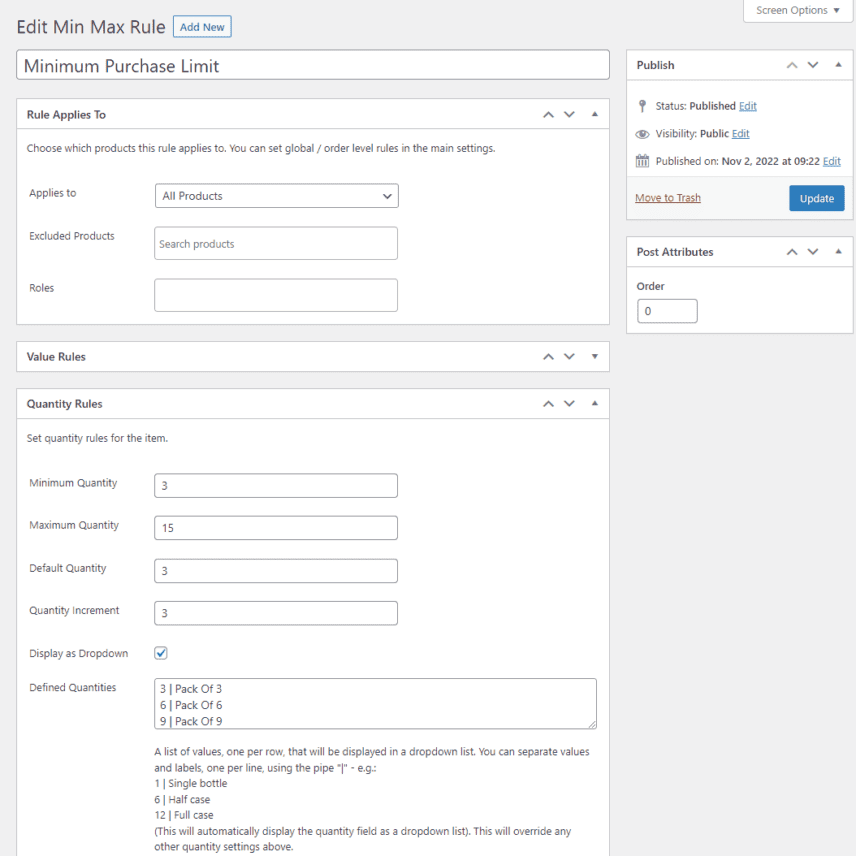
Task: Move the Quantity Rules panel down
Action: tap(569, 403)
